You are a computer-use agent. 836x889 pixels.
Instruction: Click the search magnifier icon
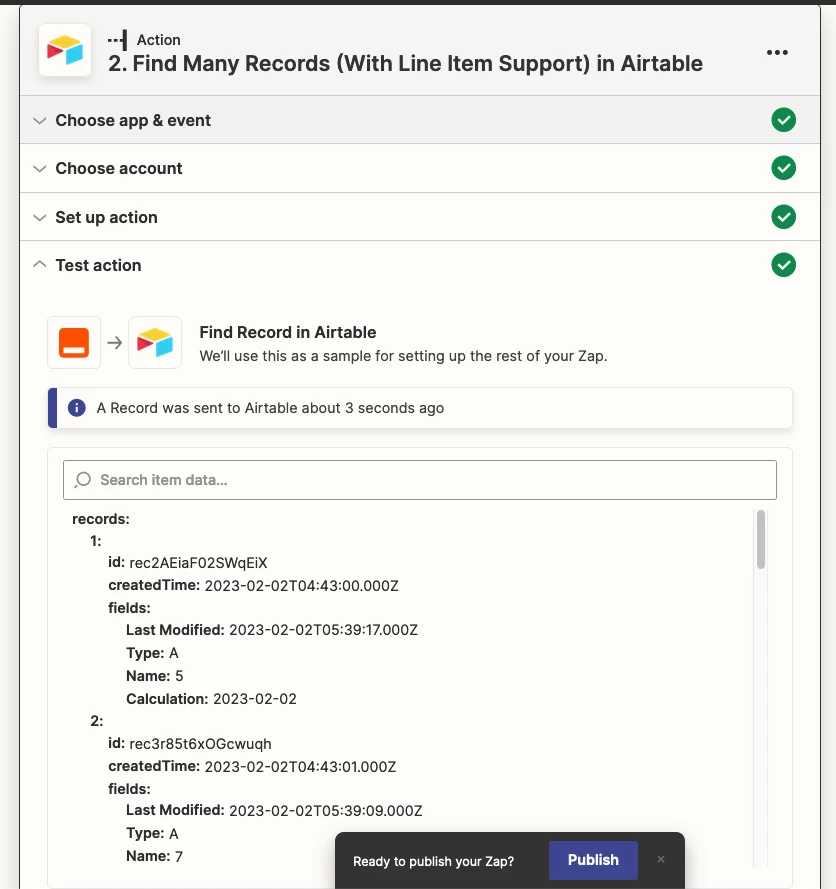click(83, 480)
